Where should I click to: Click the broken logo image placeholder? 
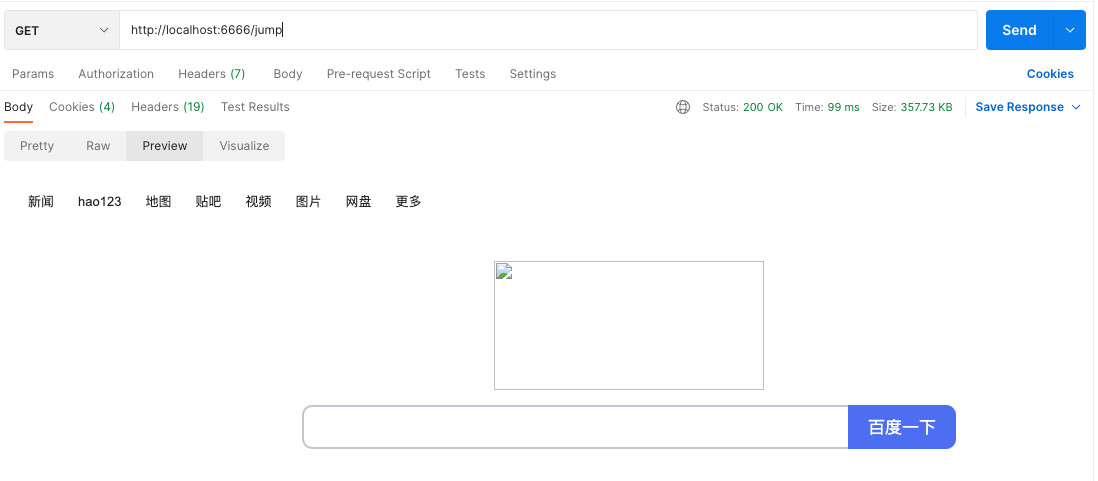click(629, 326)
